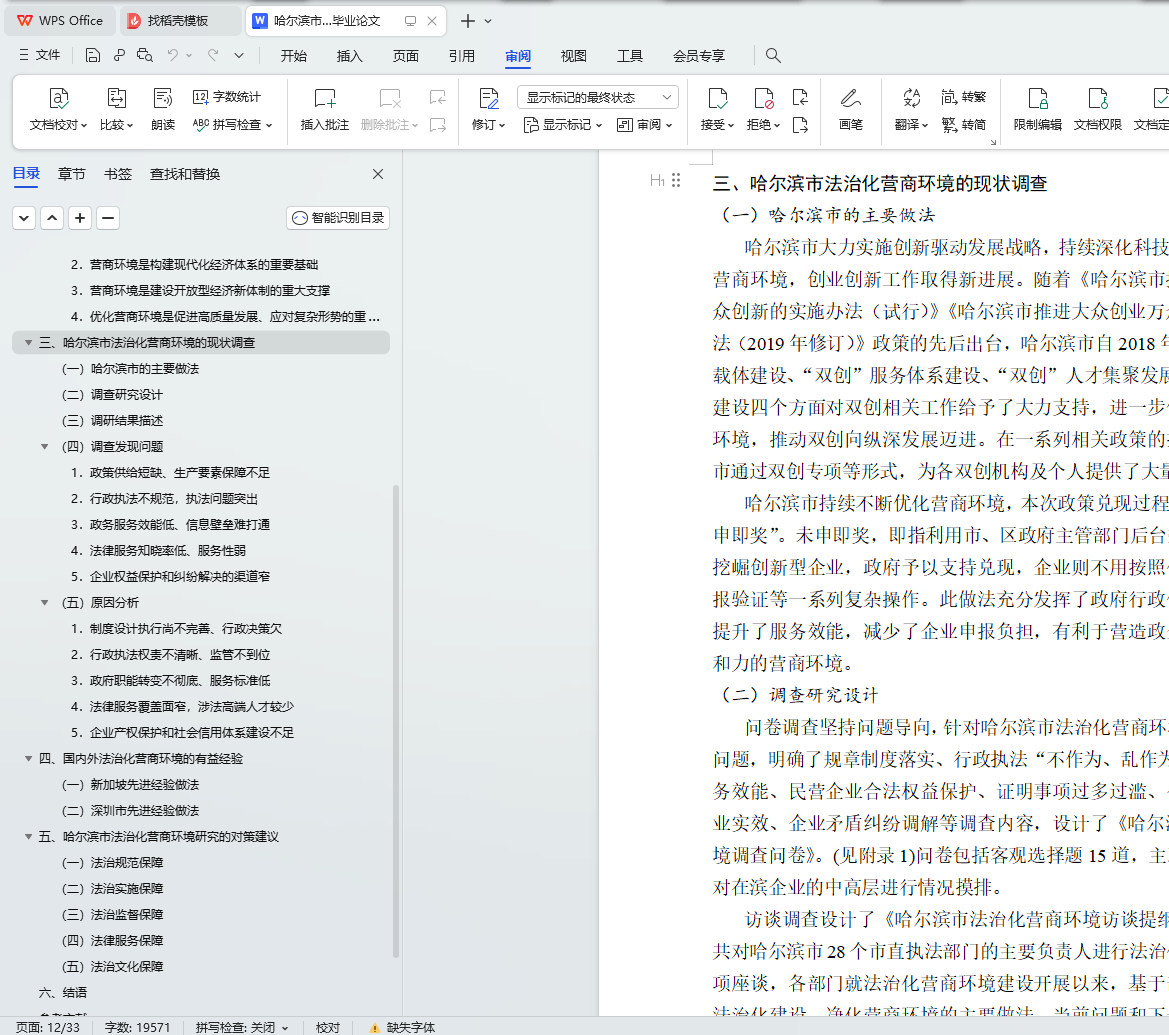Open the 开始 ribbon tab
1169x1035 pixels.
pyautogui.click(x=293, y=56)
